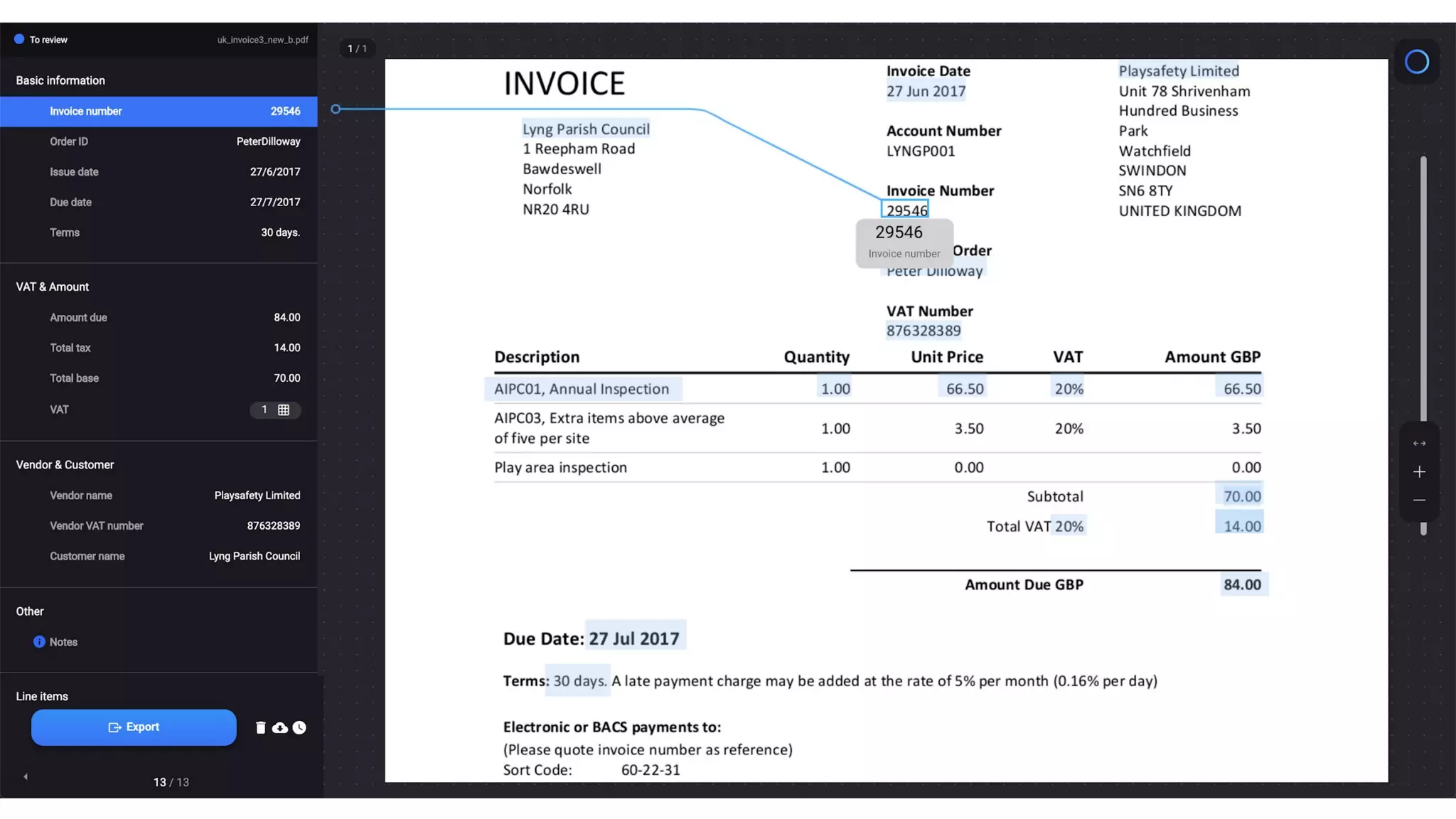Click the Notes info icon
This screenshot has height=819, width=1456.
pyautogui.click(x=39, y=642)
